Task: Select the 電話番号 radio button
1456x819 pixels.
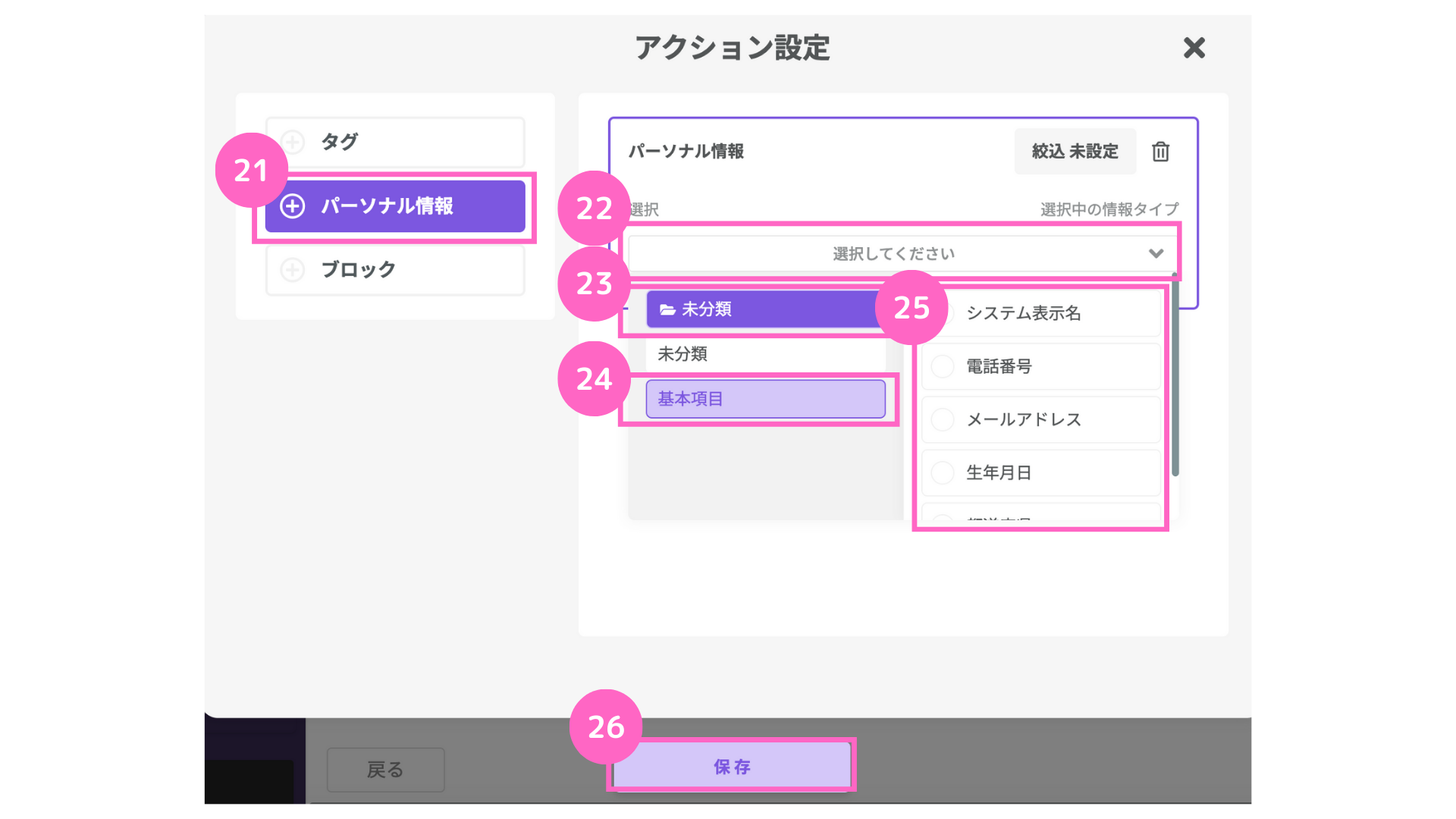Action: click(943, 366)
